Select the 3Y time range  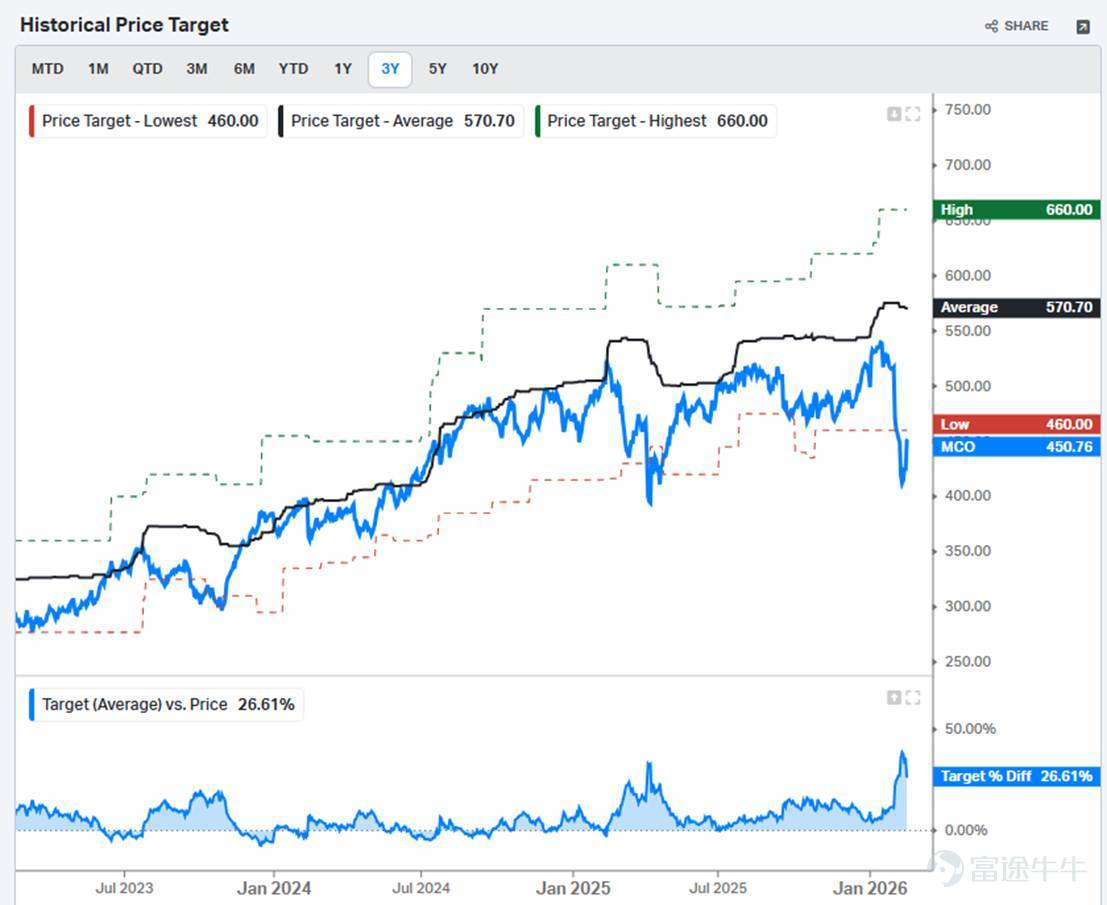(390, 69)
